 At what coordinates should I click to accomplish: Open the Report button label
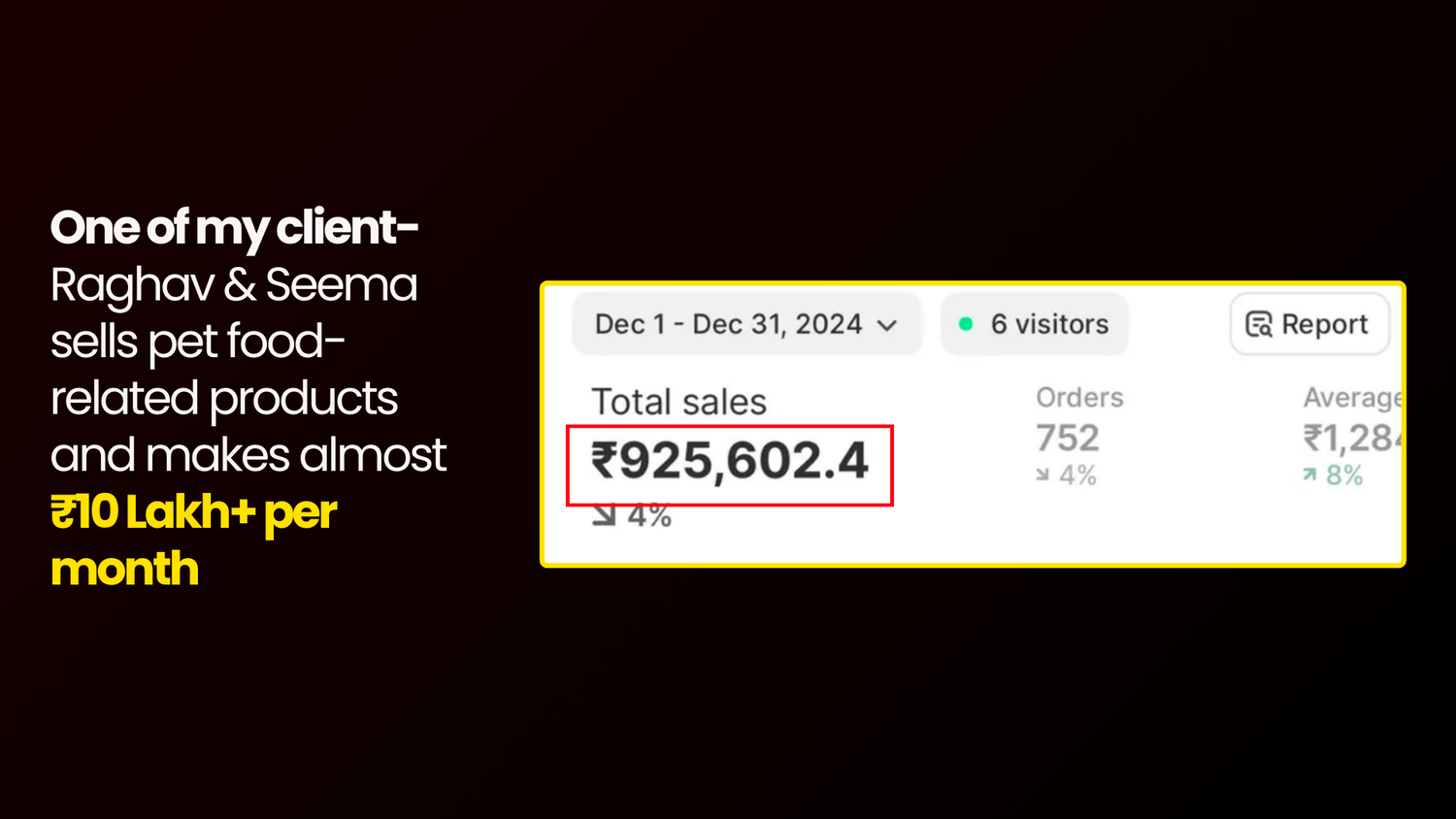(x=1324, y=324)
